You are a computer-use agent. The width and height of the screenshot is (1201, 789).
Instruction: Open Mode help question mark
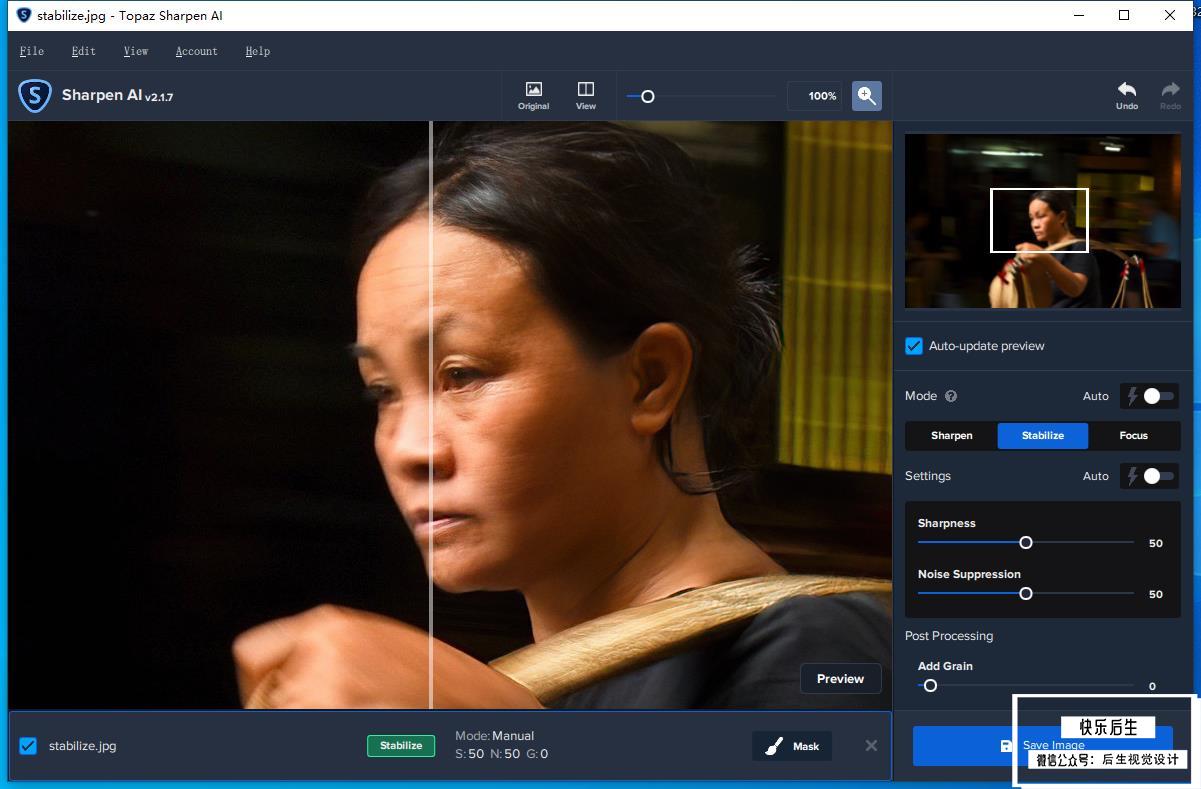pyautogui.click(x=951, y=396)
